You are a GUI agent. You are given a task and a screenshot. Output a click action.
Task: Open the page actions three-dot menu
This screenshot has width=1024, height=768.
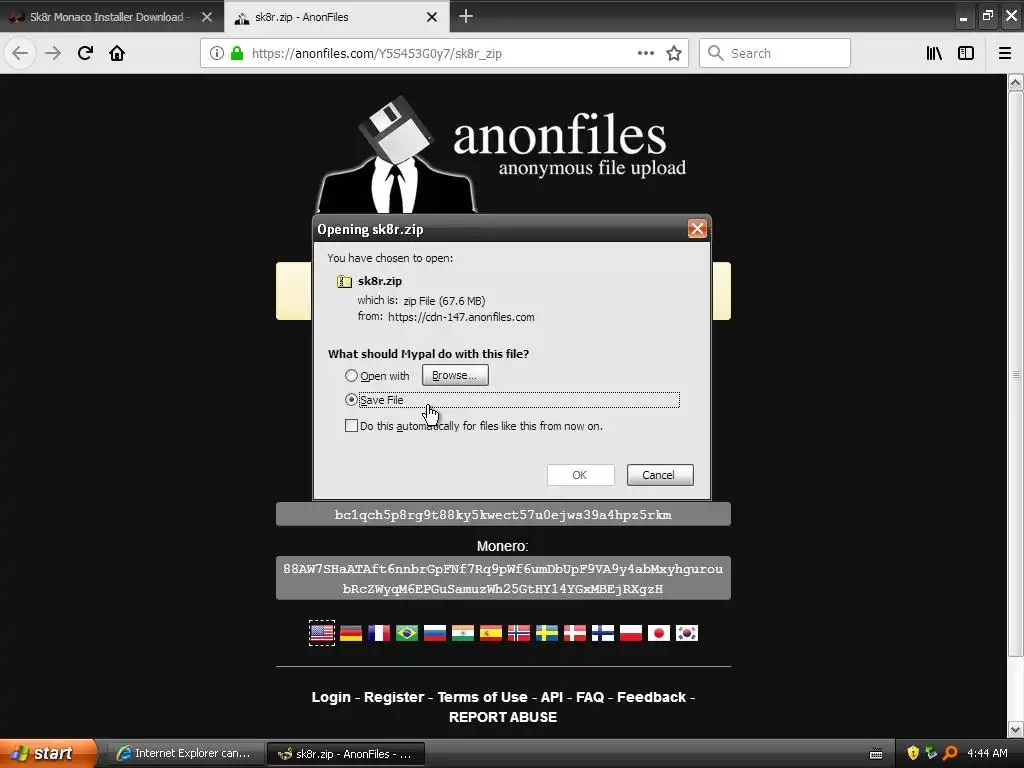click(x=645, y=53)
